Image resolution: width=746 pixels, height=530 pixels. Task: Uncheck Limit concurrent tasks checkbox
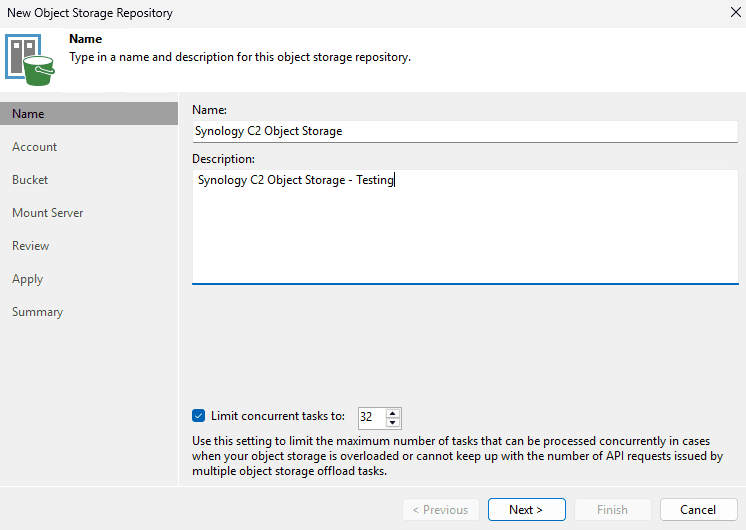point(198,416)
